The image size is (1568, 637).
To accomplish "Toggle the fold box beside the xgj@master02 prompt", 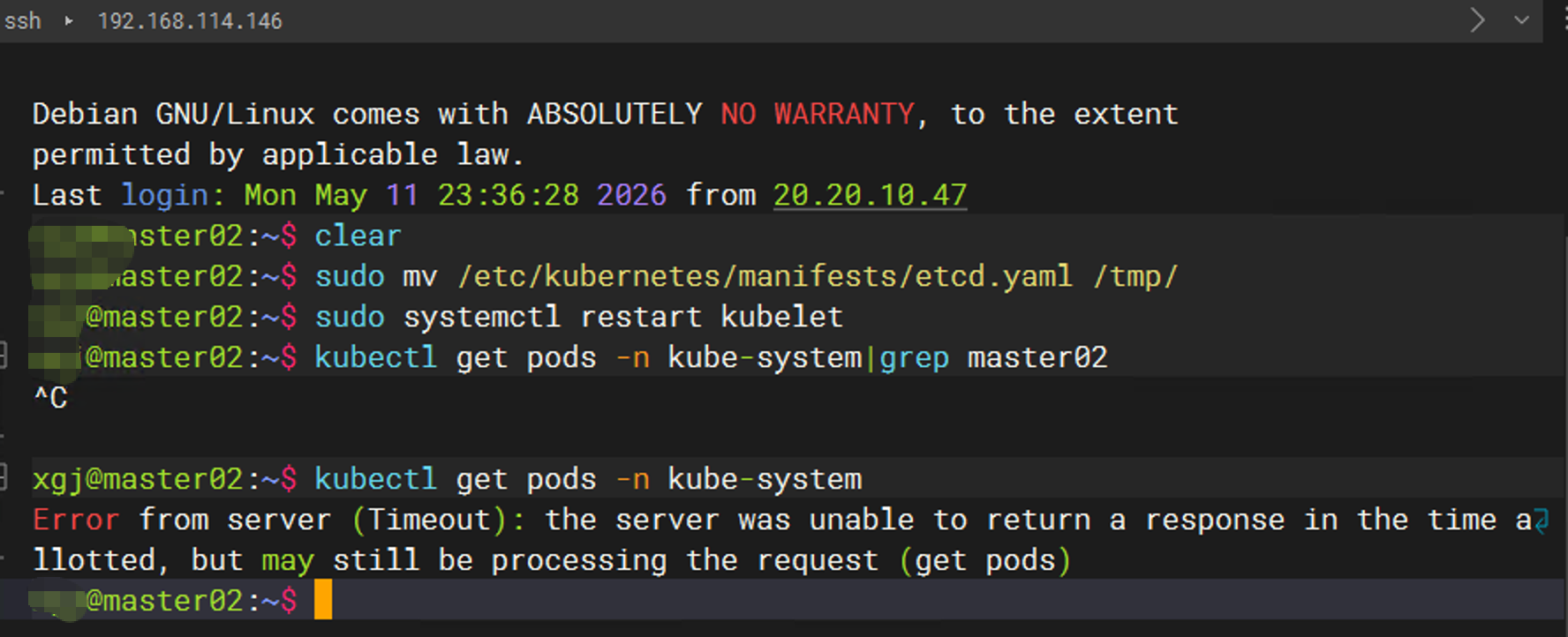I will [x=3, y=477].
